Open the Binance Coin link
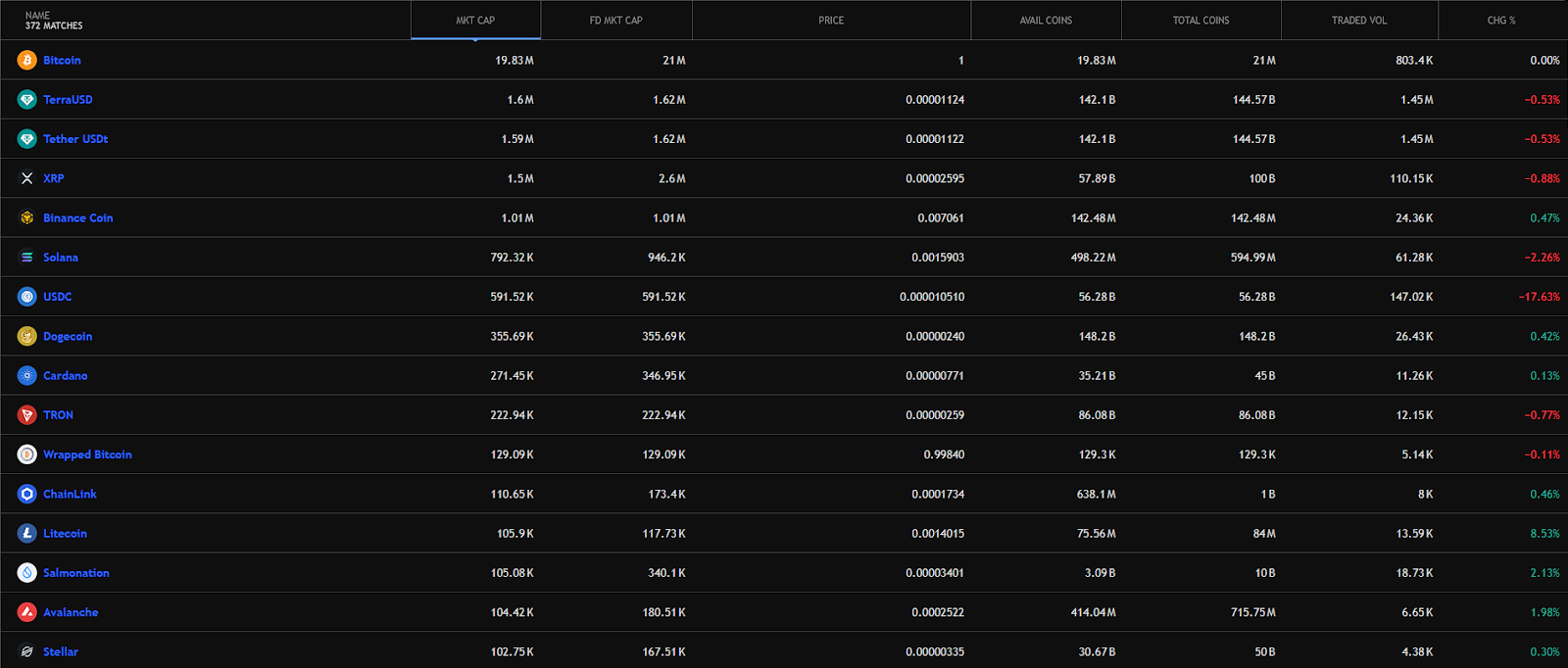 pyautogui.click(x=78, y=218)
